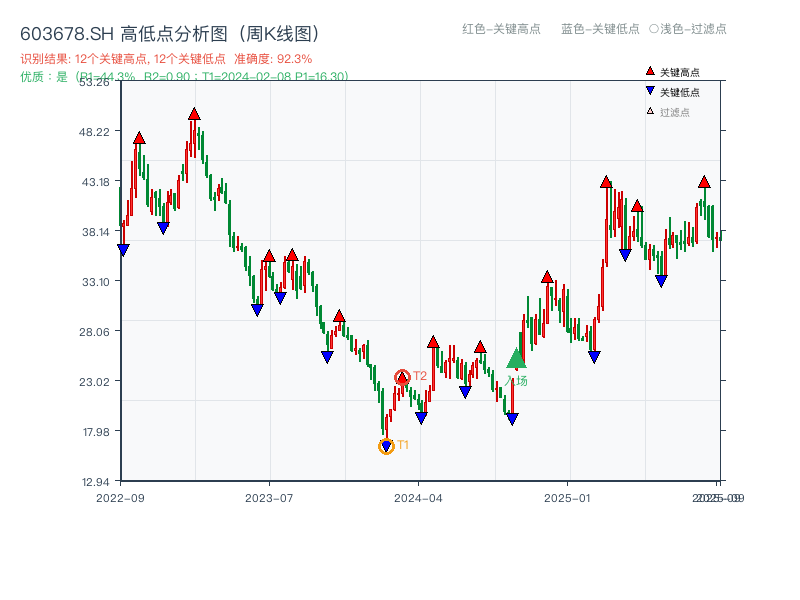Click the red high marker at 43.18 in 2025
Image resolution: width=800 pixels, height=600 pixels.
point(605,183)
